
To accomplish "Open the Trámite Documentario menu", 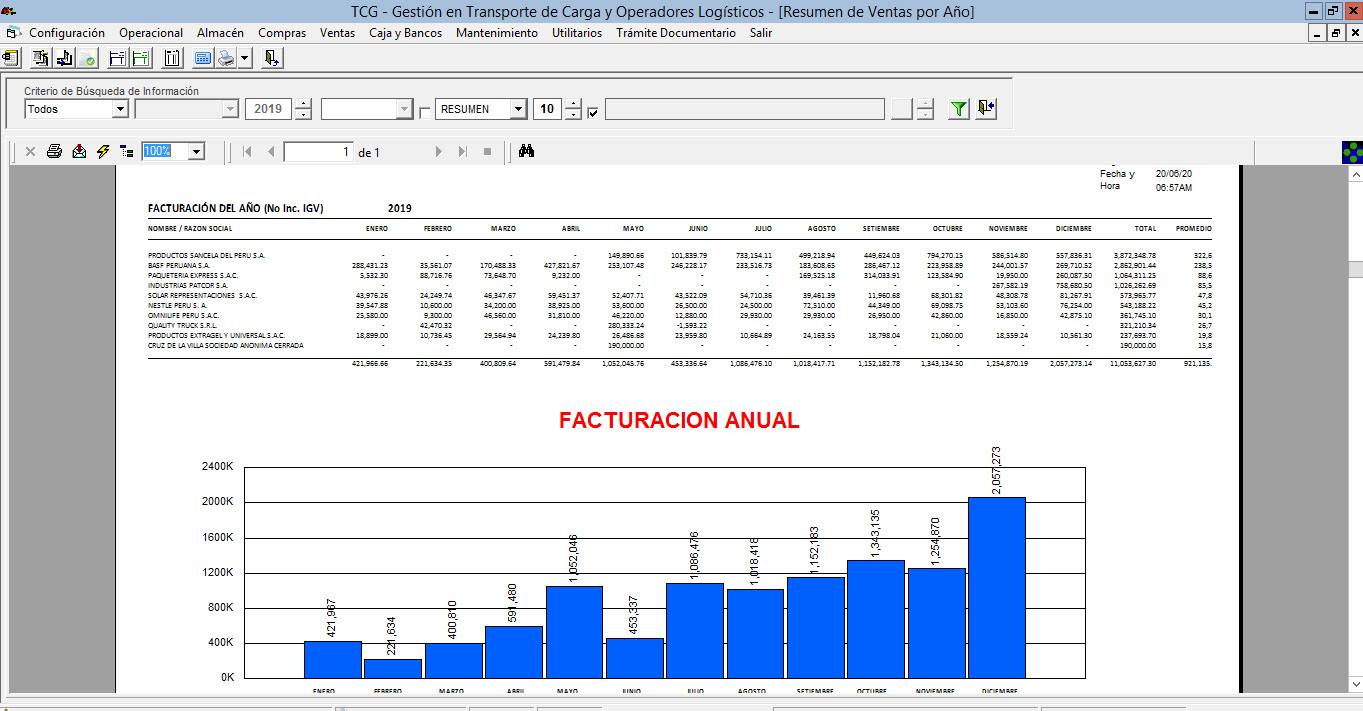I will pos(675,33).
